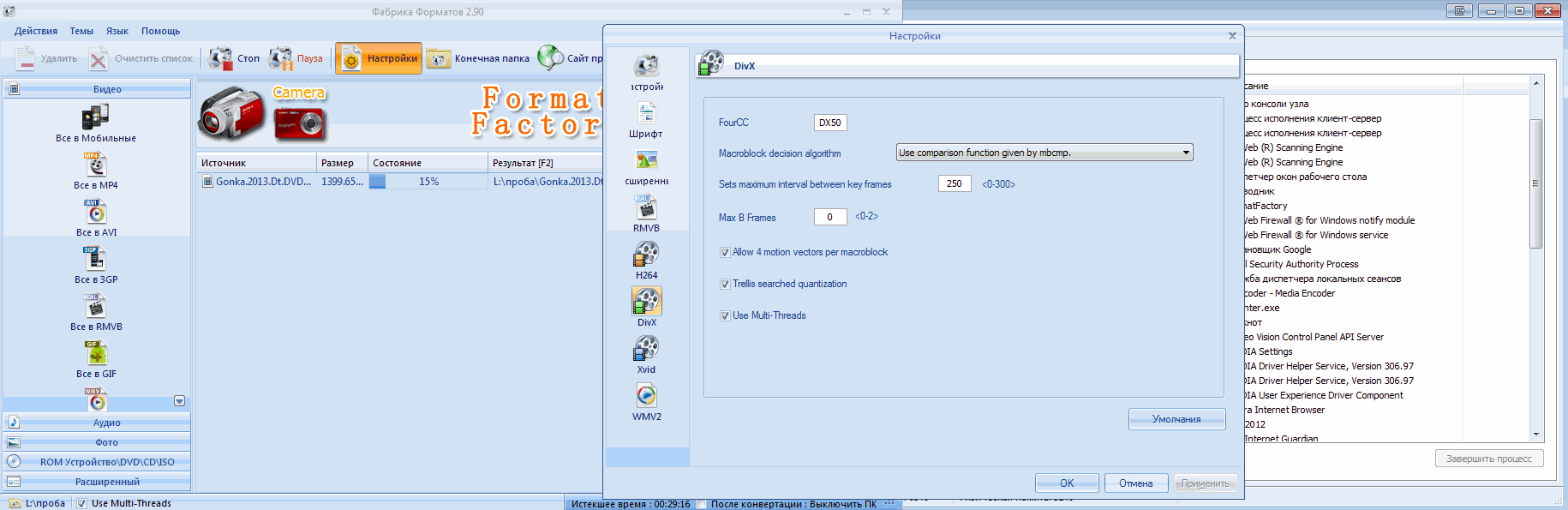Image resolution: width=1568 pixels, height=510 pixels.
Task: Click the process list scrollbar in background window
Action: (1536, 183)
